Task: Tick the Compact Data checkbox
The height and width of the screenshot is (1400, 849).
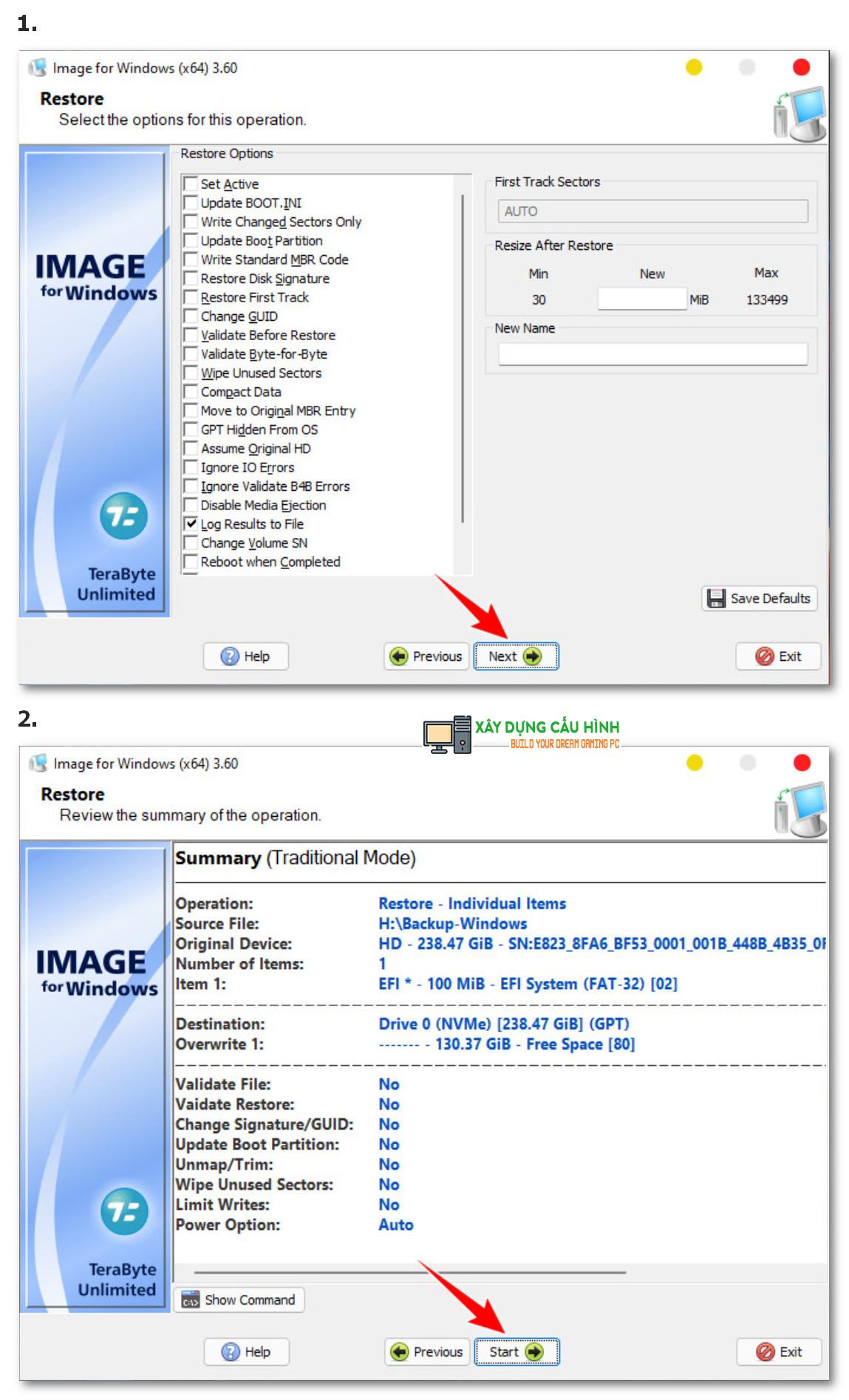Action: click(191, 391)
